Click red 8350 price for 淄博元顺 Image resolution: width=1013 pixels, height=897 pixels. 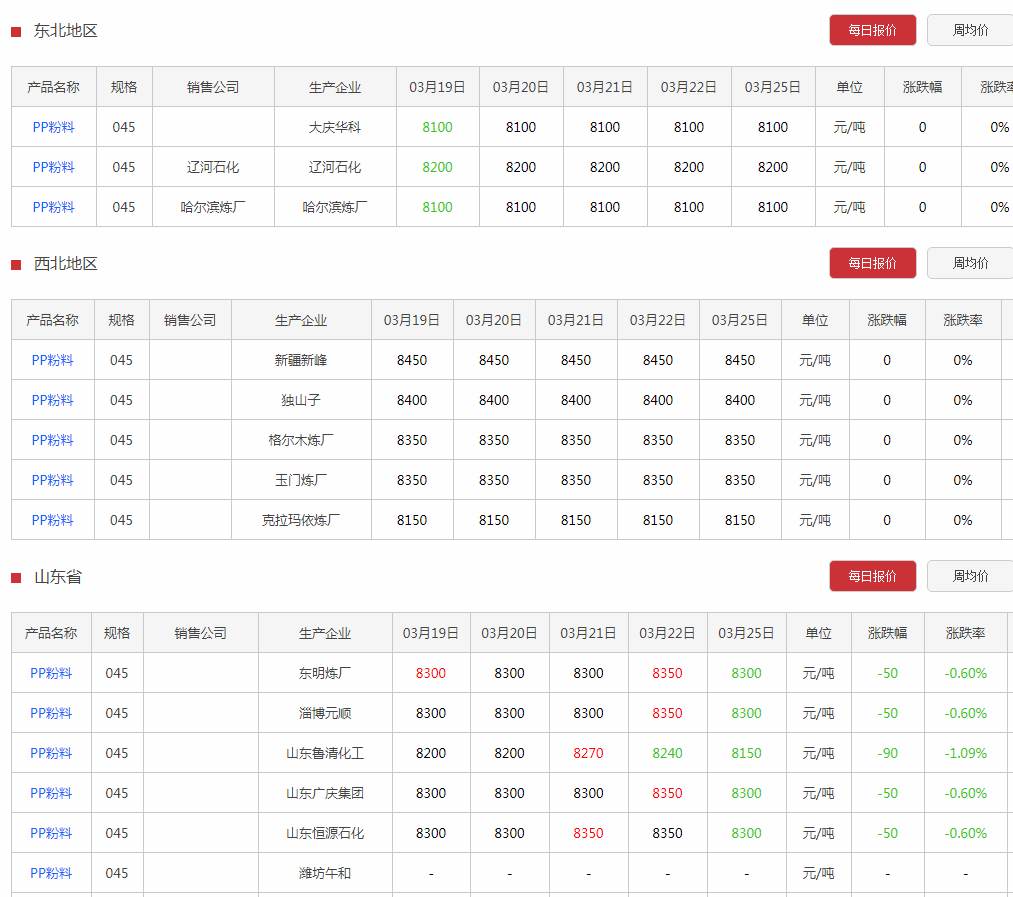click(667, 713)
